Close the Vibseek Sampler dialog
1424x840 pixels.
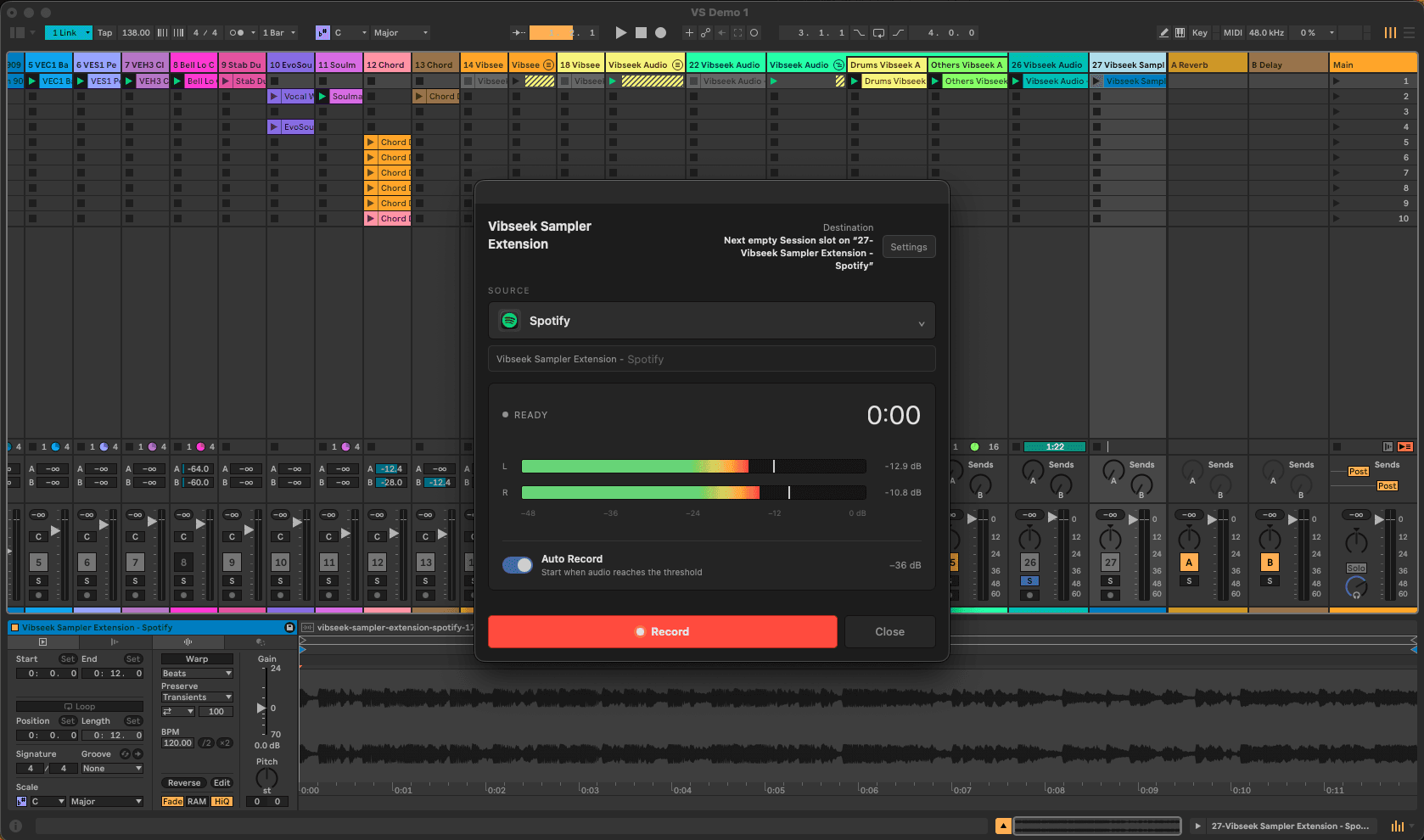[x=889, y=631]
